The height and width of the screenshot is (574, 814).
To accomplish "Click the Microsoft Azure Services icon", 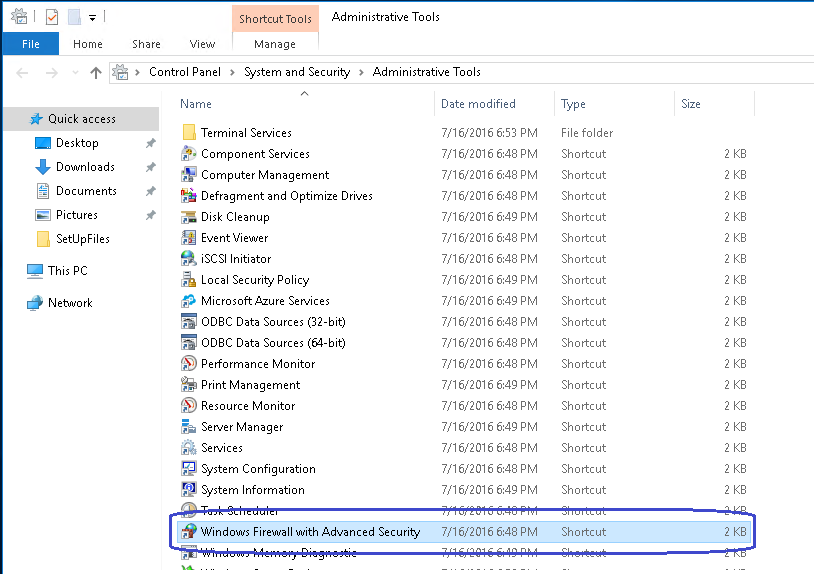I will (x=188, y=300).
